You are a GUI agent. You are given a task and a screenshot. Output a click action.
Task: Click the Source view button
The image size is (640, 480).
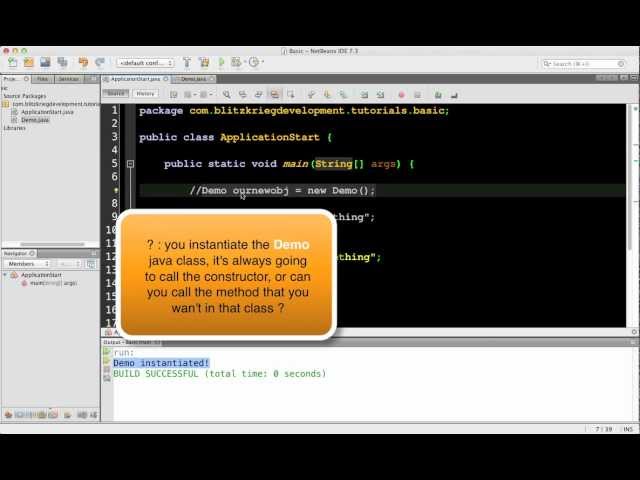[x=116, y=94]
